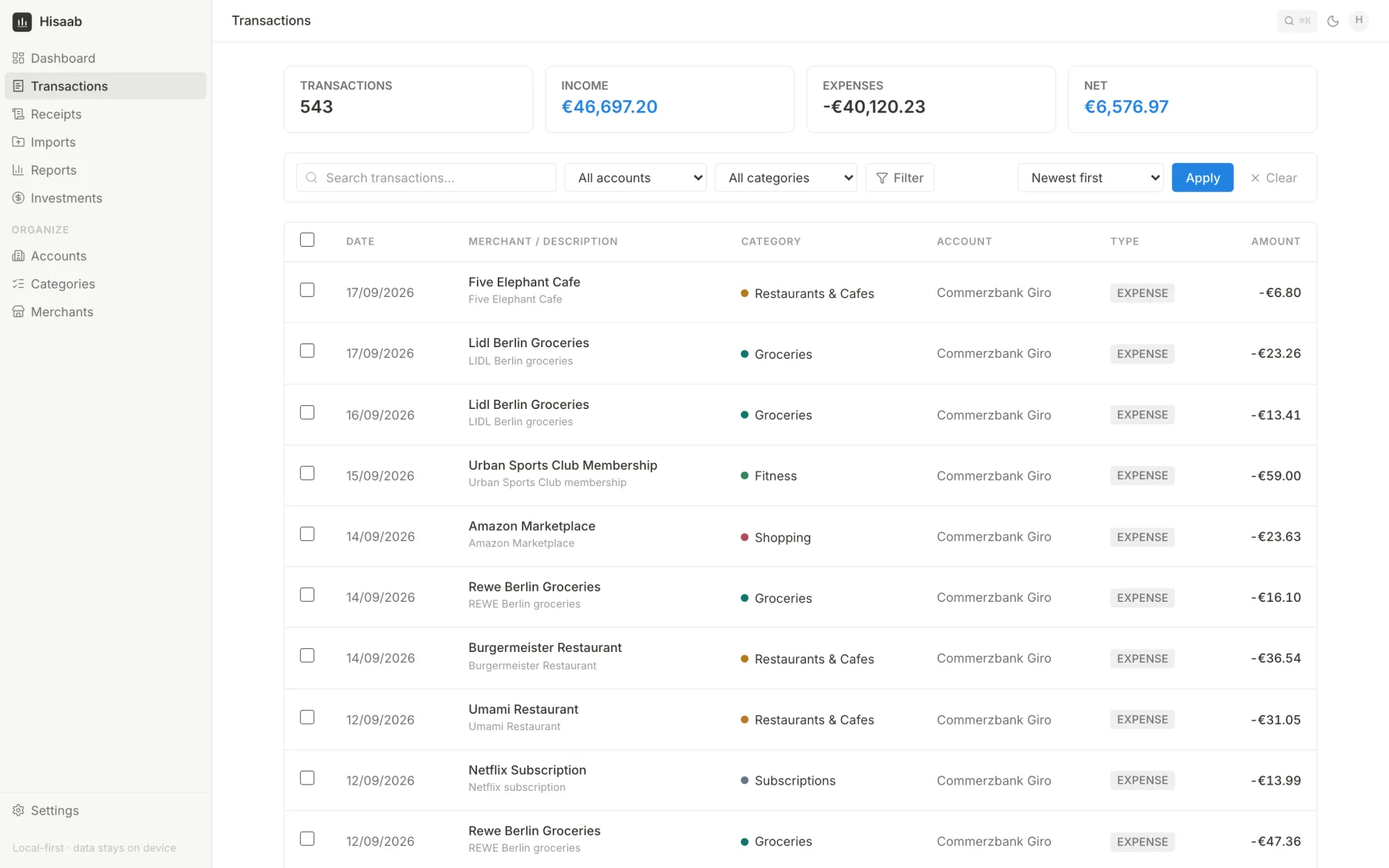Open the All accounts dropdown
The width and height of the screenshot is (1389, 868).
pyautogui.click(x=636, y=177)
